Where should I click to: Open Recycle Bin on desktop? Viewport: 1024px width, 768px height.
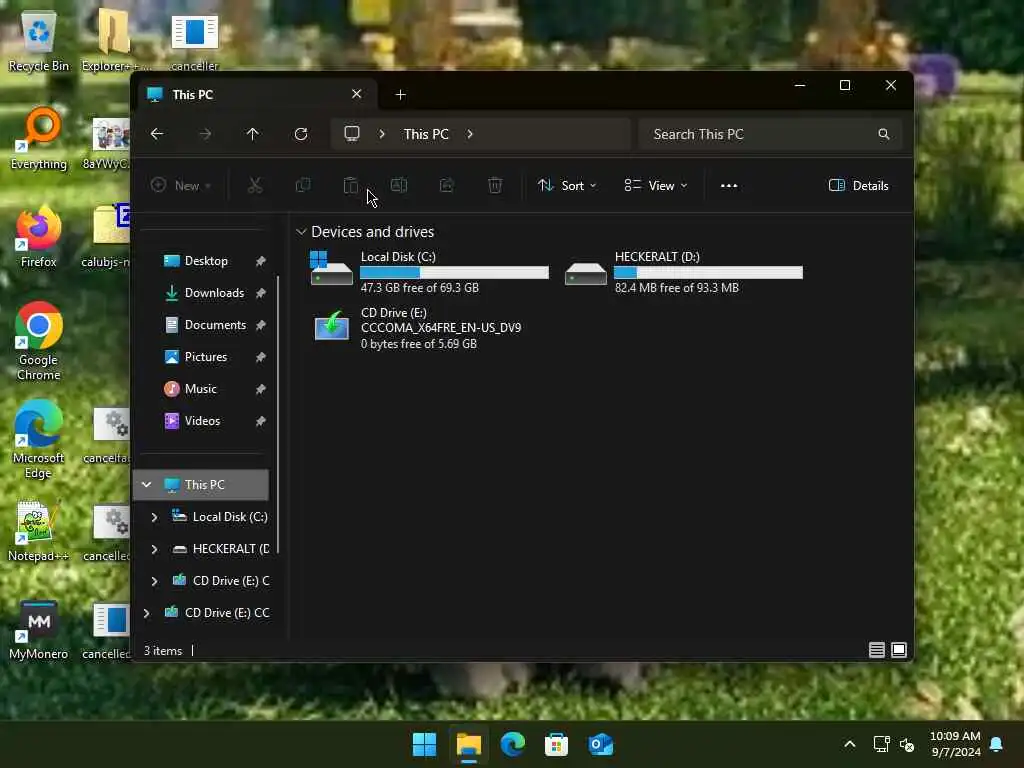[39, 40]
